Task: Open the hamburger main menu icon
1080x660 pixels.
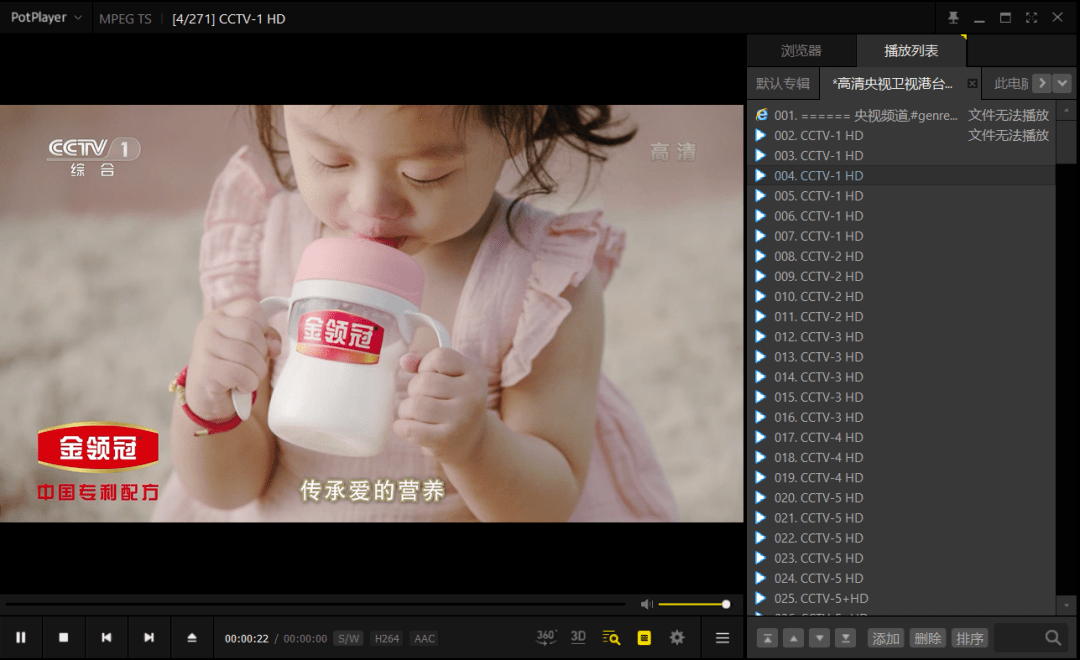Action: coord(722,638)
